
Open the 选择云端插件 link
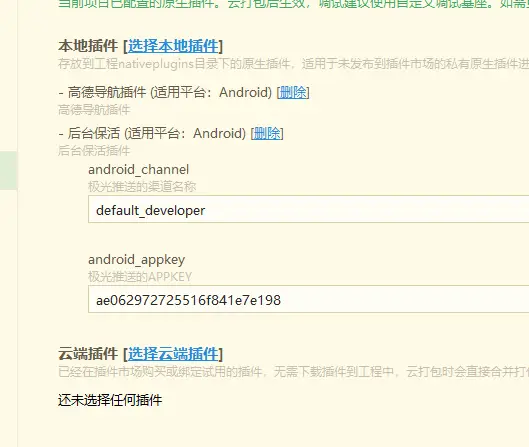[173, 354]
